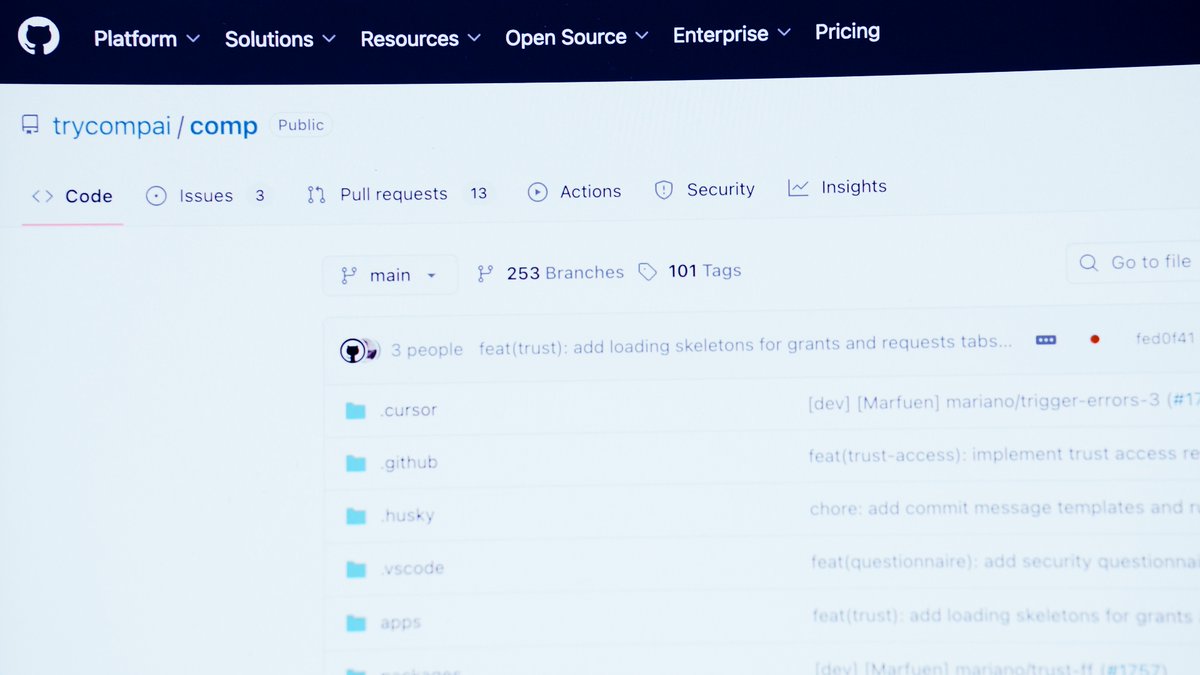Open the 3 people contributors link
Image resolution: width=1200 pixels, height=675 pixels.
427,349
